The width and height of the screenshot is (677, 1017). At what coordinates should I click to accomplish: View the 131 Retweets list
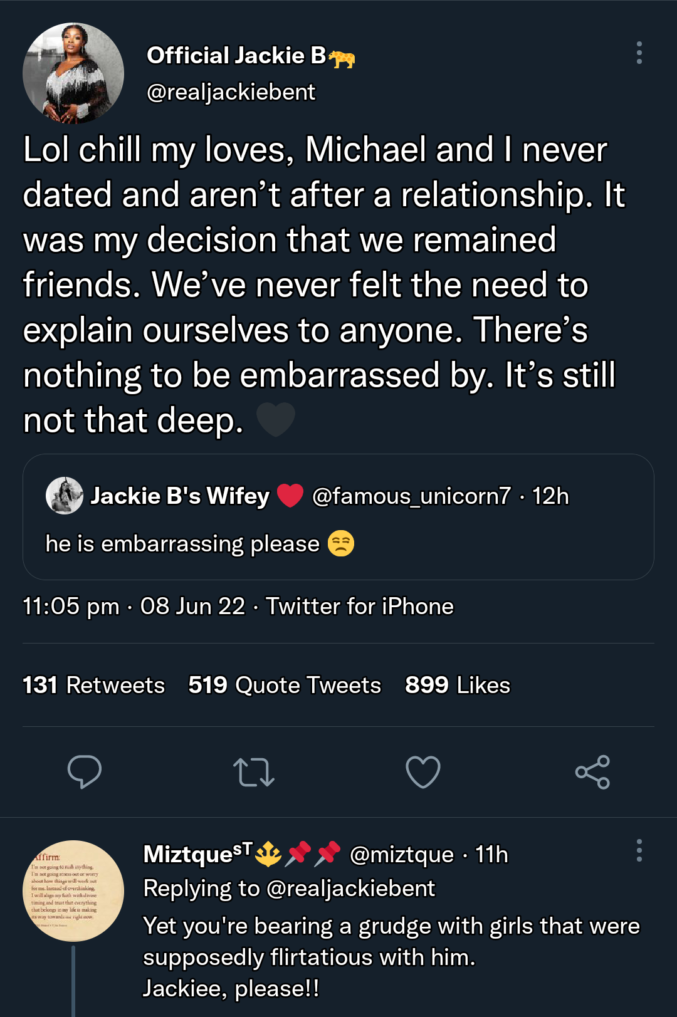pos(93,685)
